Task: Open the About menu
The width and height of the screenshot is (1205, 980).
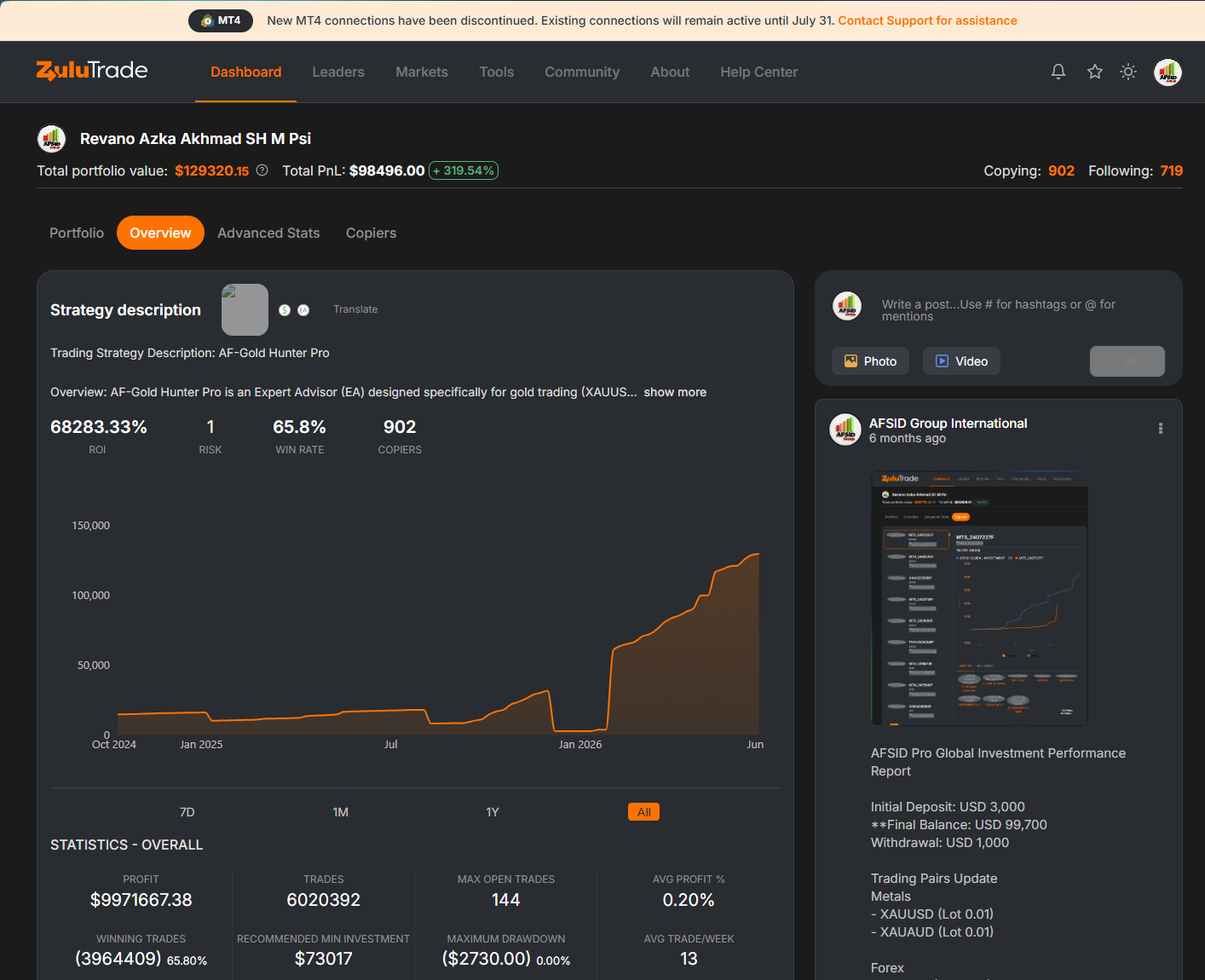Action: 670,72
